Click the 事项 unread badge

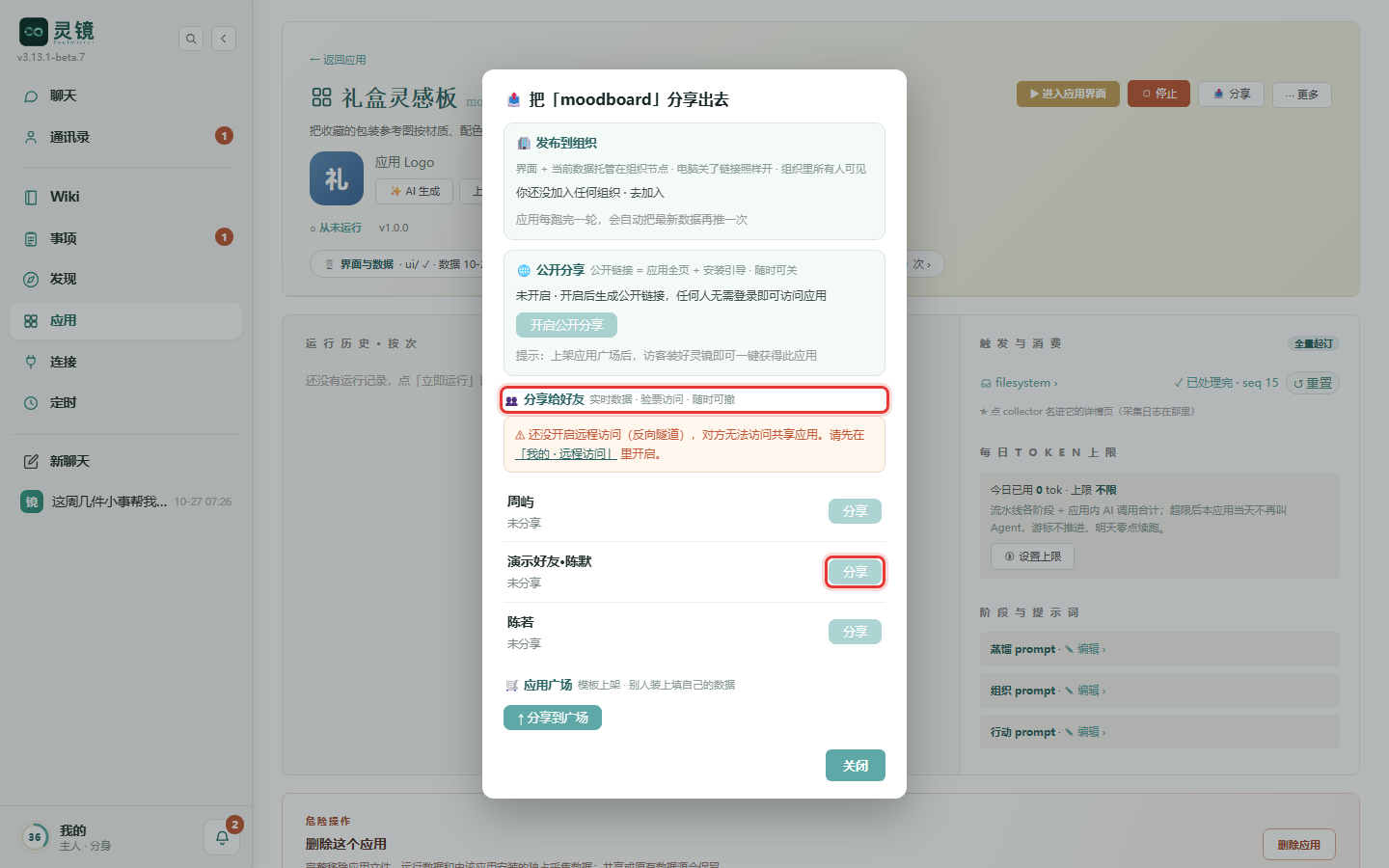(224, 237)
